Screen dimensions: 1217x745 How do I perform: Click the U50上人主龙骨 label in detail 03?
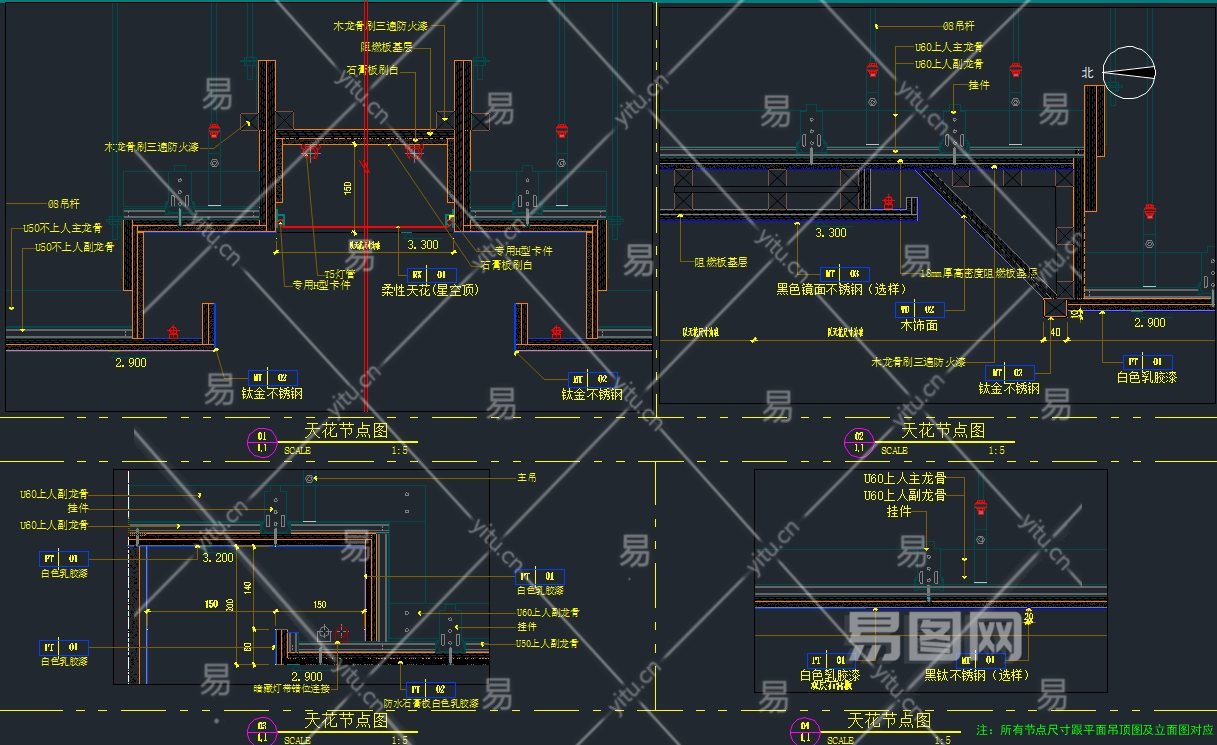click(x=548, y=643)
